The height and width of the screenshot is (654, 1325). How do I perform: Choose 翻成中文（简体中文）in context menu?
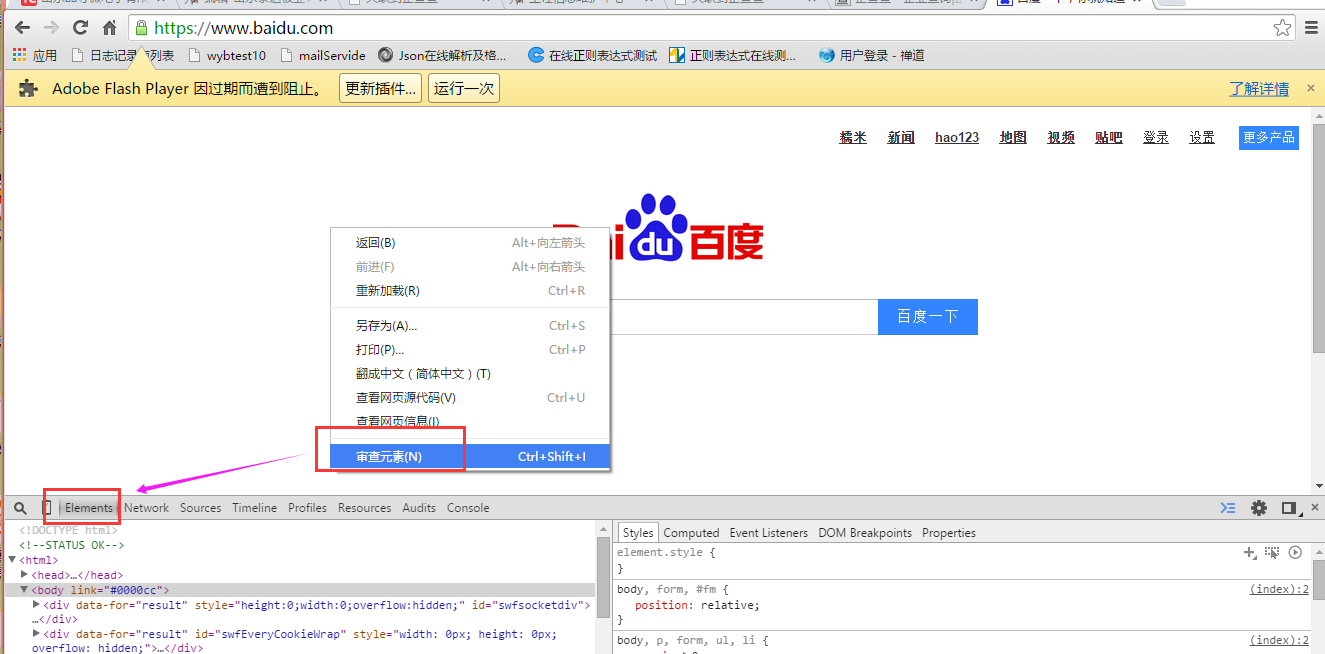coord(470,374)
